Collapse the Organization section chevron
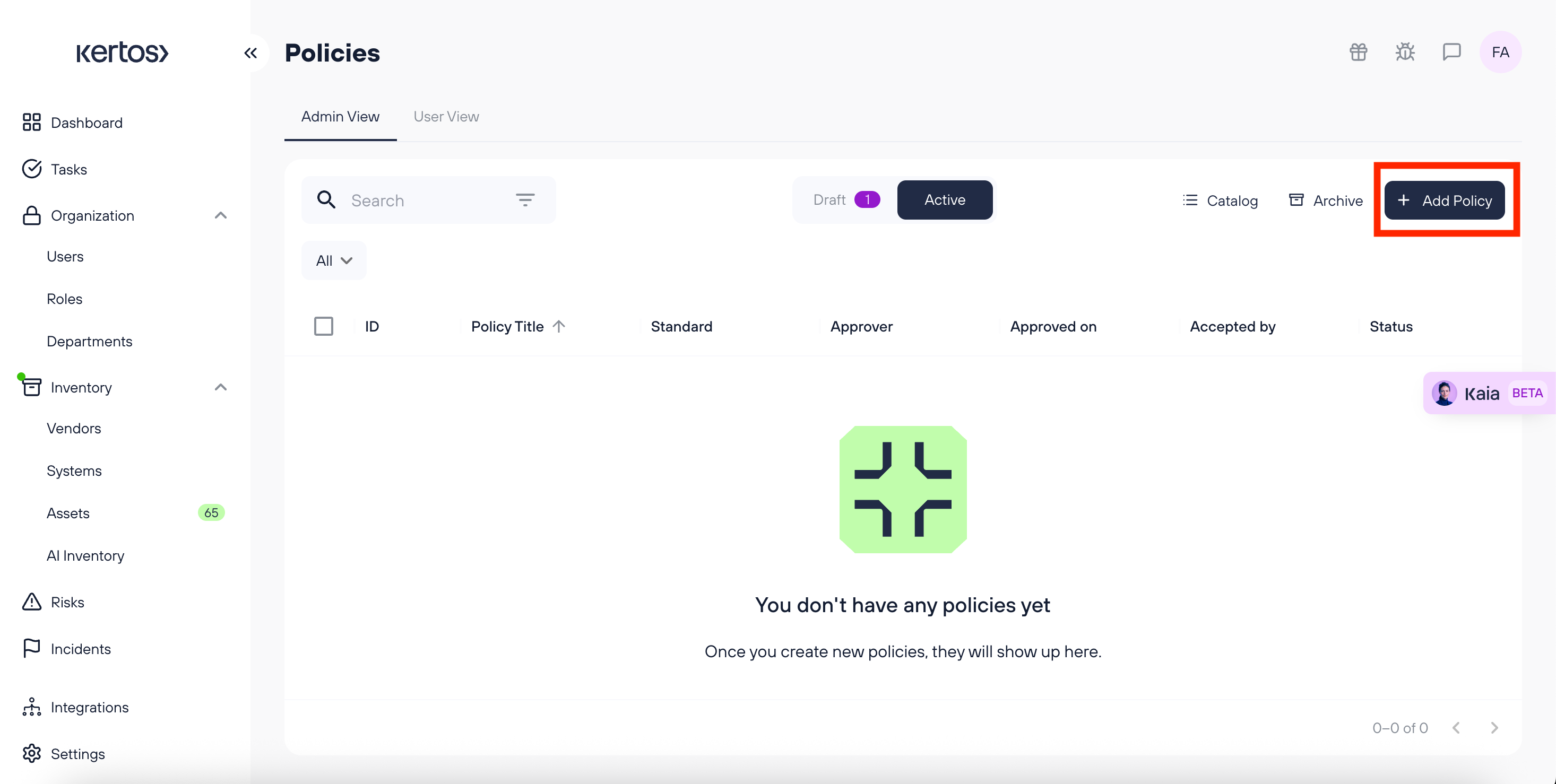This screenshot has width=1556, height=784. coord(221,215)
